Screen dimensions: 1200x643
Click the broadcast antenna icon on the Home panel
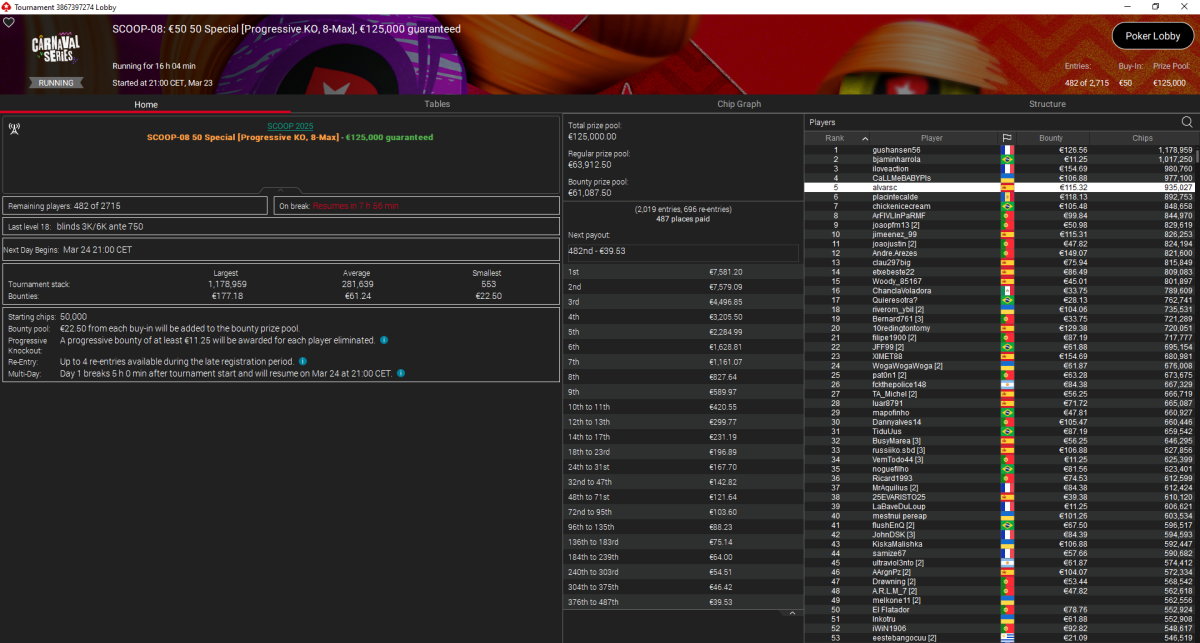14,128
